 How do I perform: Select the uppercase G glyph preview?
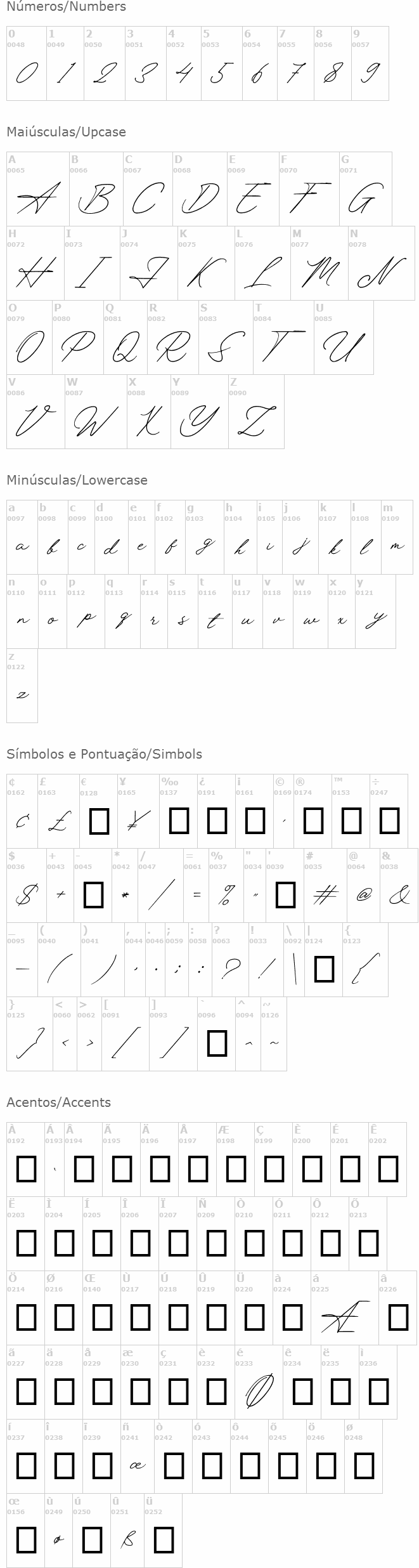click(x=365, y=198)
